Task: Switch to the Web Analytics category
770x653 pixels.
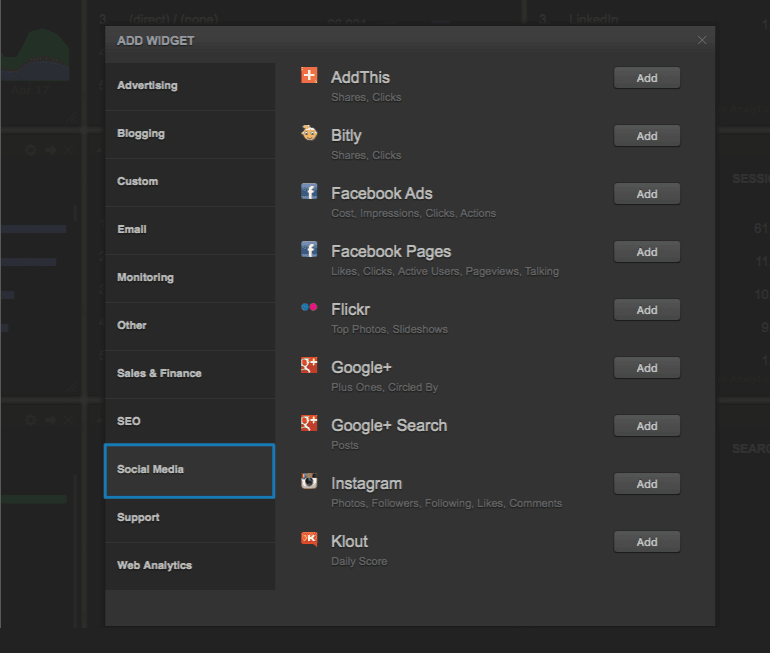Action: click(x=190, y=566)
